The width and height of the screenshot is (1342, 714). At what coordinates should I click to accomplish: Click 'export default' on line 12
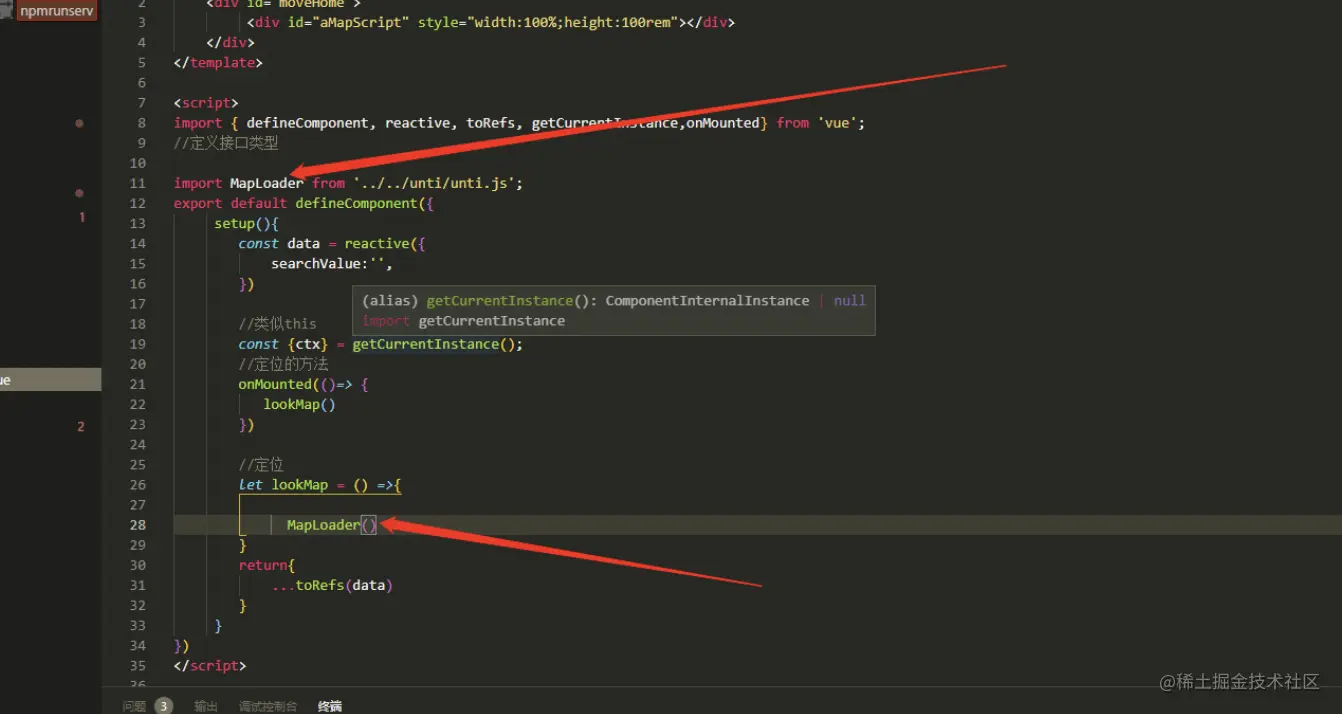point(230,203)
